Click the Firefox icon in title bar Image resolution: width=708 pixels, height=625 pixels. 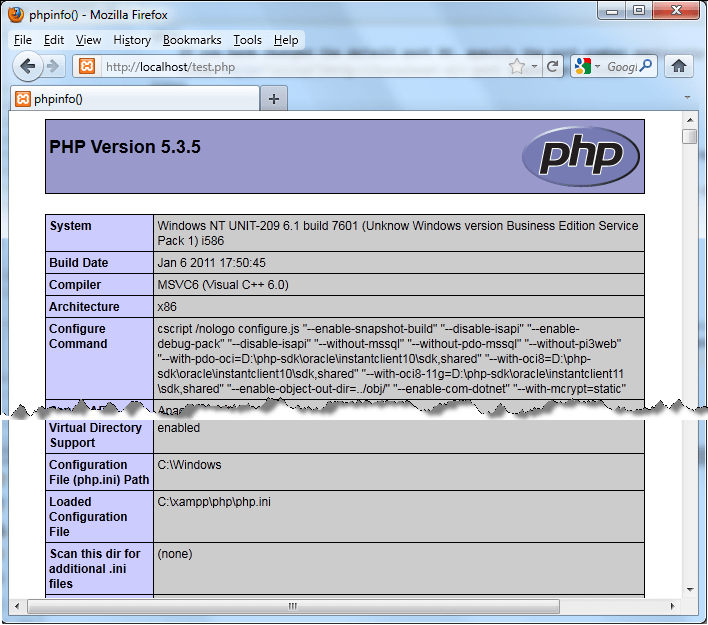[x=16, y=14]
